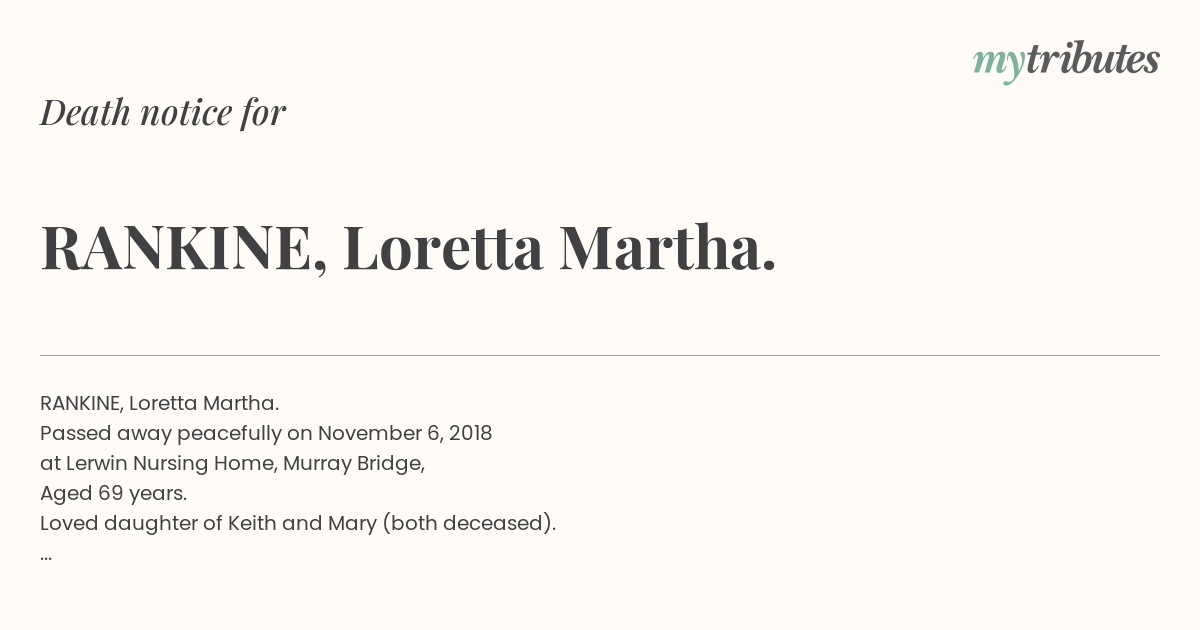Select the date "November 6, 2018"
The height and width of the screenshot is (630, 1200).
pyautogui.click(x=405, y=433)
